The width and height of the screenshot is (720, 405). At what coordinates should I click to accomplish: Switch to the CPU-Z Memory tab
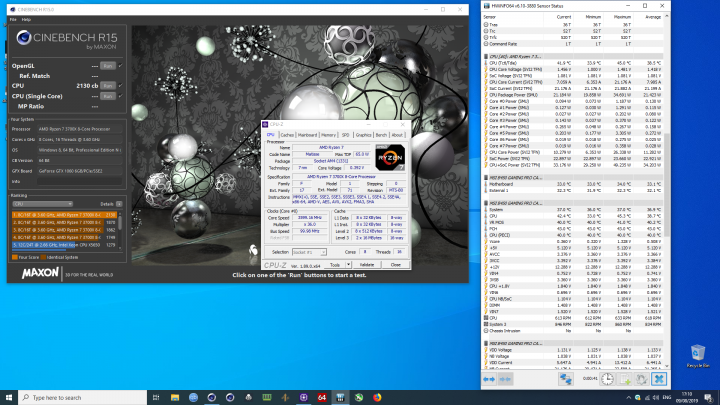point(328,135)
